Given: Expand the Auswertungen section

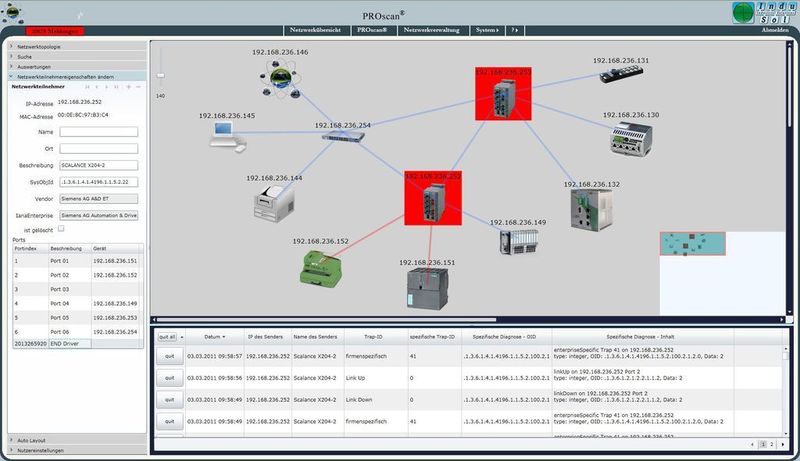Looking at the screenshot, I should coord(78,67).
